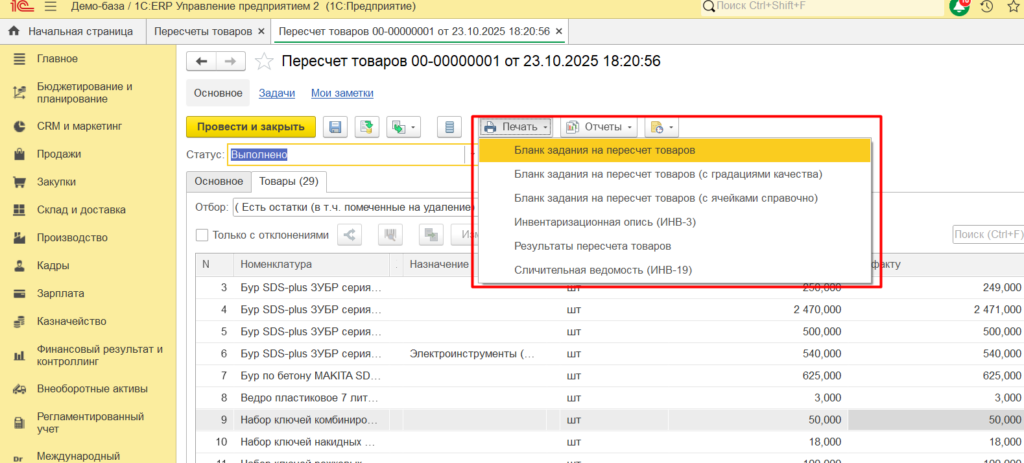
Task: Click the barcode scan icon button
Action: click(391, 235)
